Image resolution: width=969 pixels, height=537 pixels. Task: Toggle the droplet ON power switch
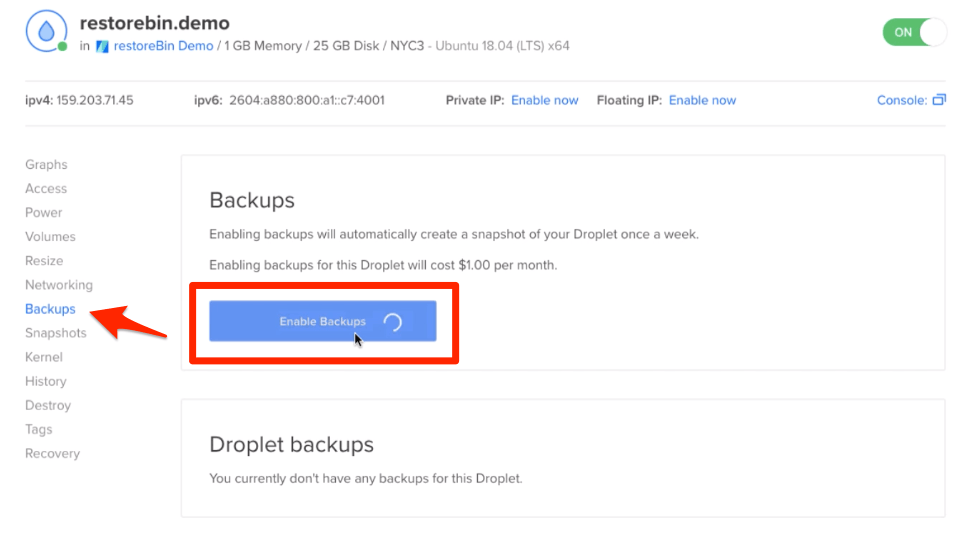pyautogui.click(x=914, y=32)
